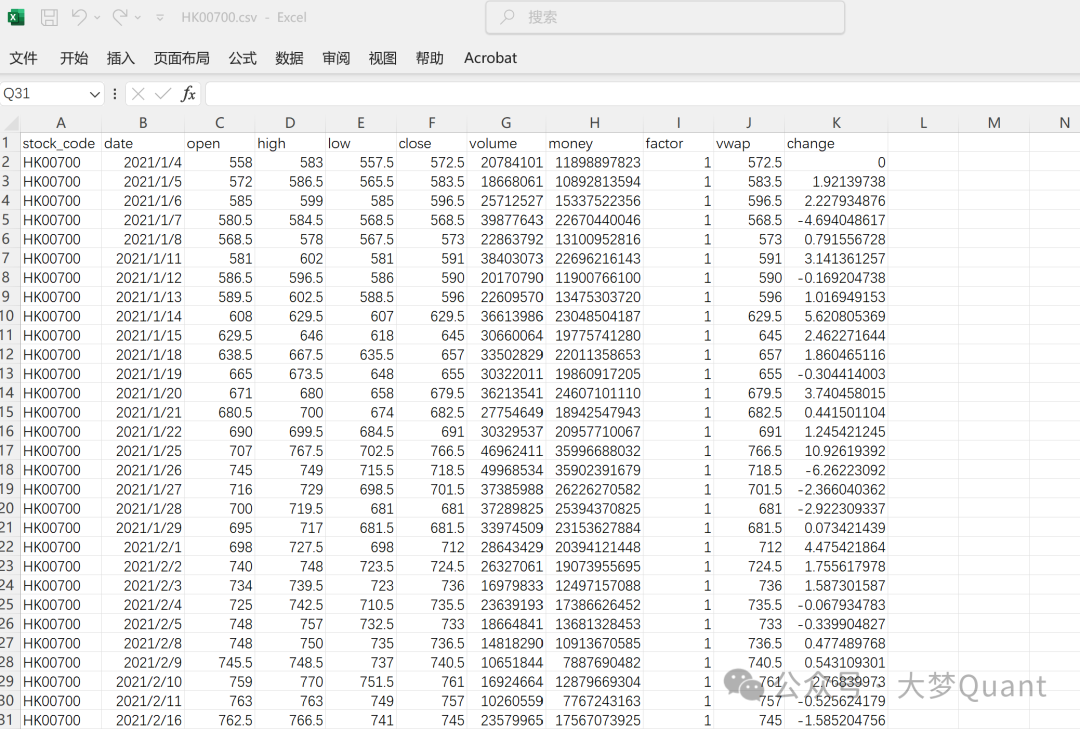This screenshot has width=1080, height=729.
Task: Open the Acrobat ribbon tab
Action: 490,59
